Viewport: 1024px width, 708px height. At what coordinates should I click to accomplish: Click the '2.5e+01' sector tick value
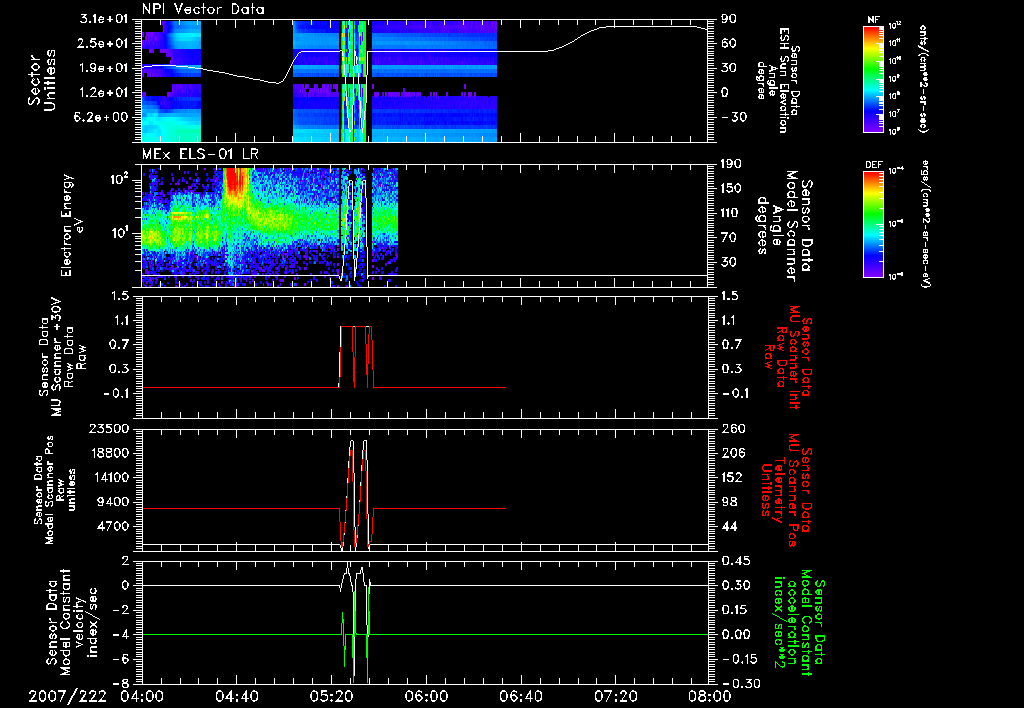tap(104, 43)
